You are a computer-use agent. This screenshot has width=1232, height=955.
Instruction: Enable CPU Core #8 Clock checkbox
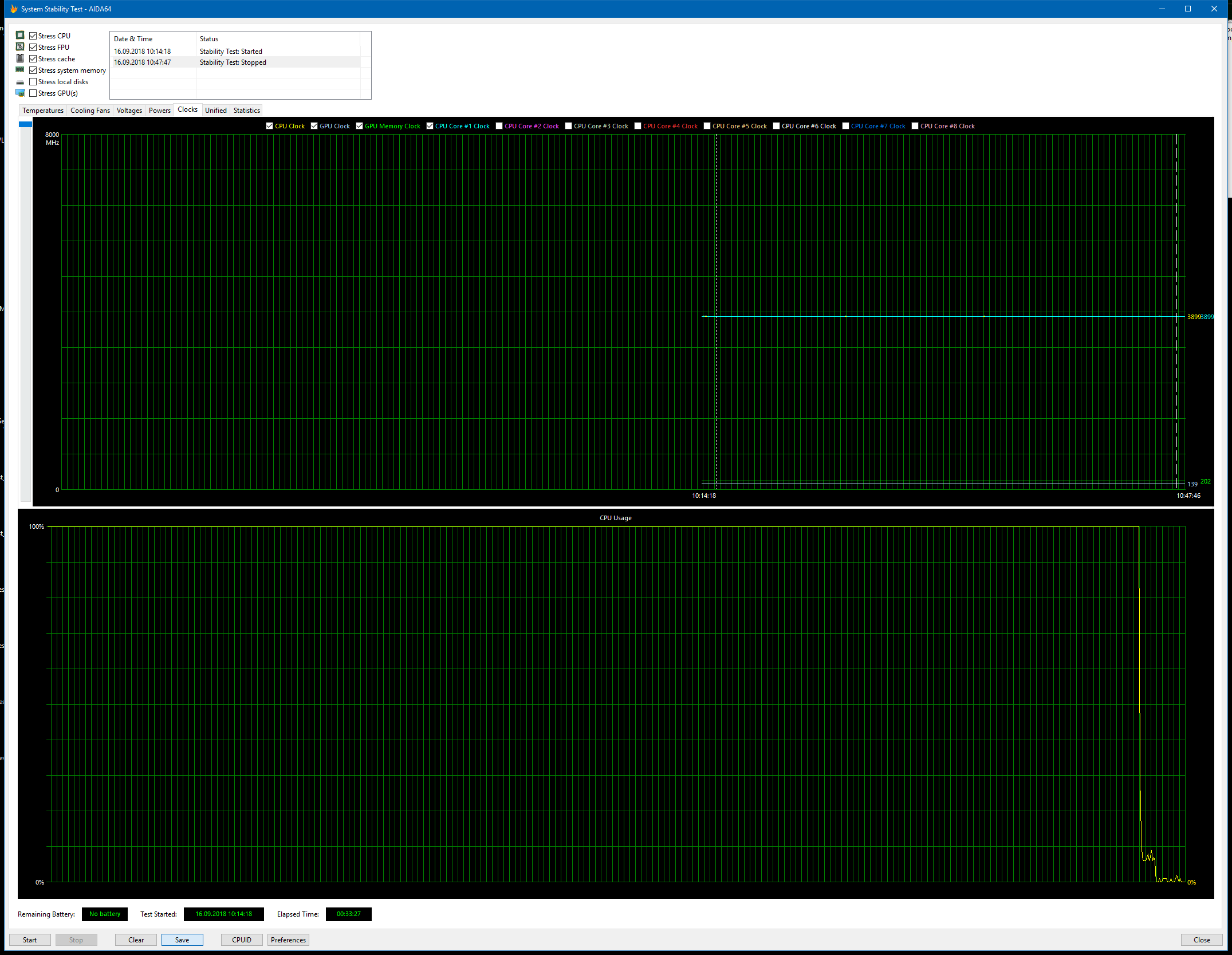(915, 126)
